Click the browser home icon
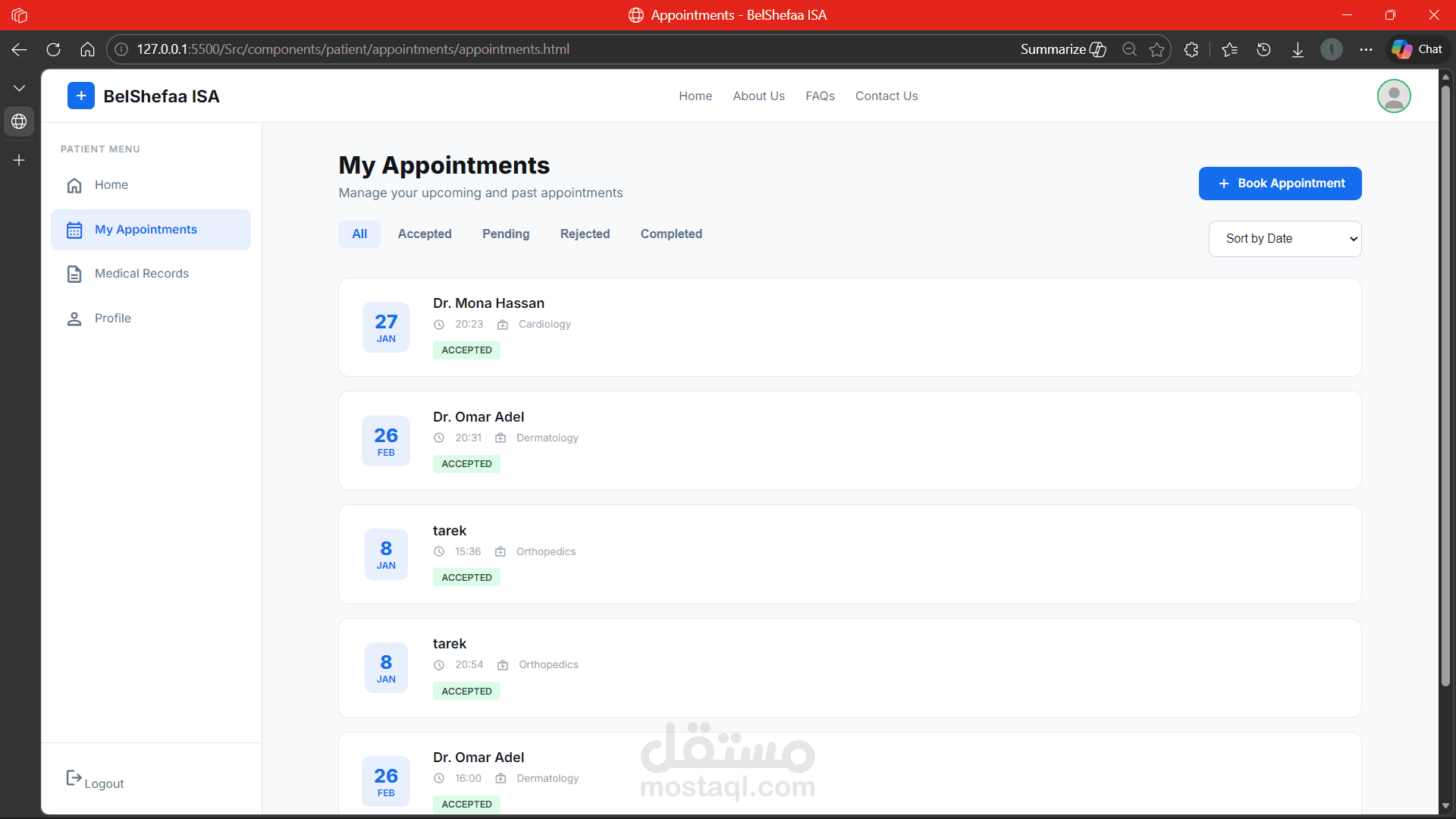Screen dimensions: 1456x819 [87, 49]
